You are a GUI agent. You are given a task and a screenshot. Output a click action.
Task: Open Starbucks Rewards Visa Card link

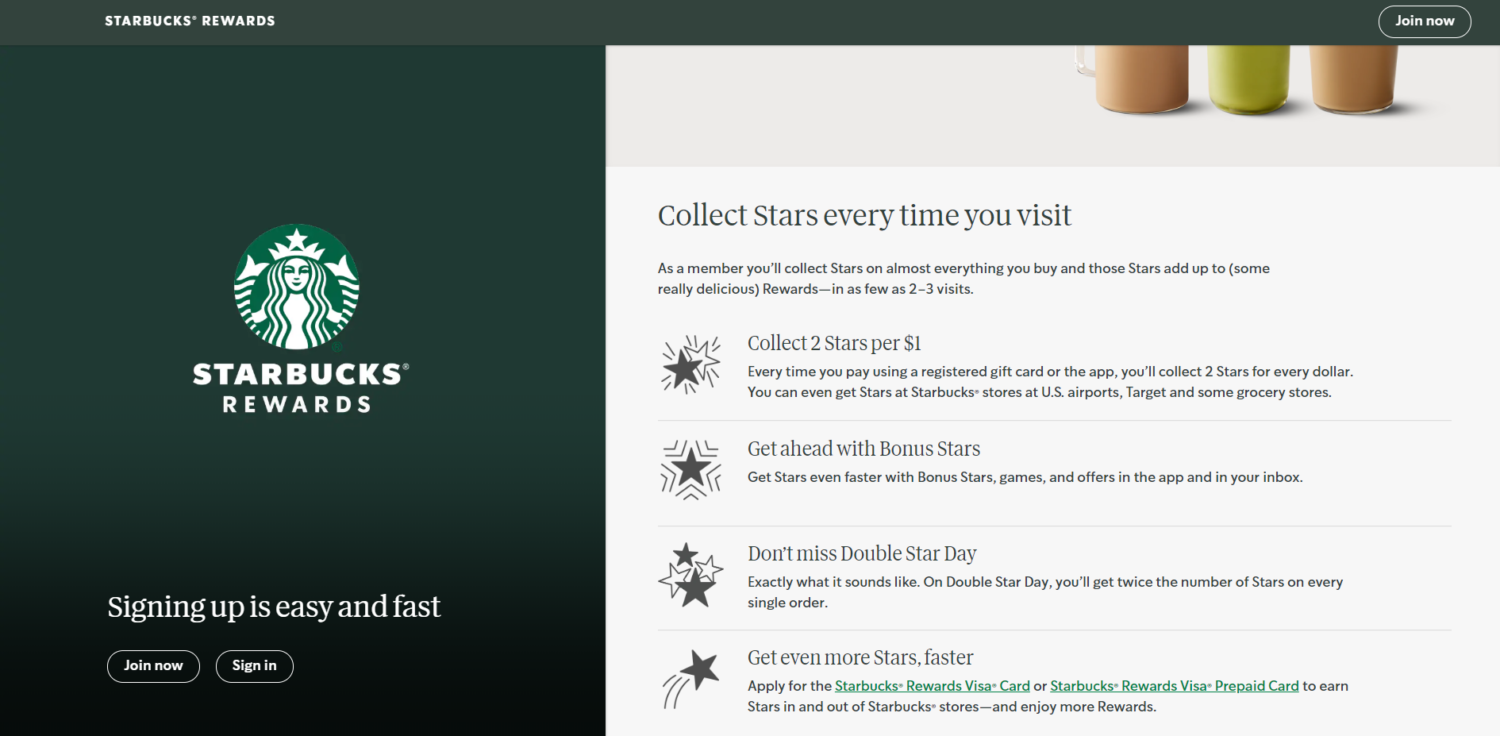[932, 686]
